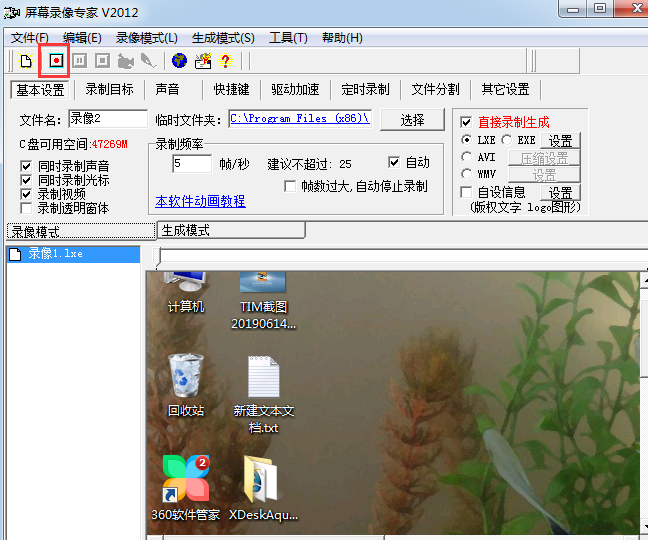
Task: Open the C:\Program Files (x86)\ folder link
Action: tap(300, 119)
